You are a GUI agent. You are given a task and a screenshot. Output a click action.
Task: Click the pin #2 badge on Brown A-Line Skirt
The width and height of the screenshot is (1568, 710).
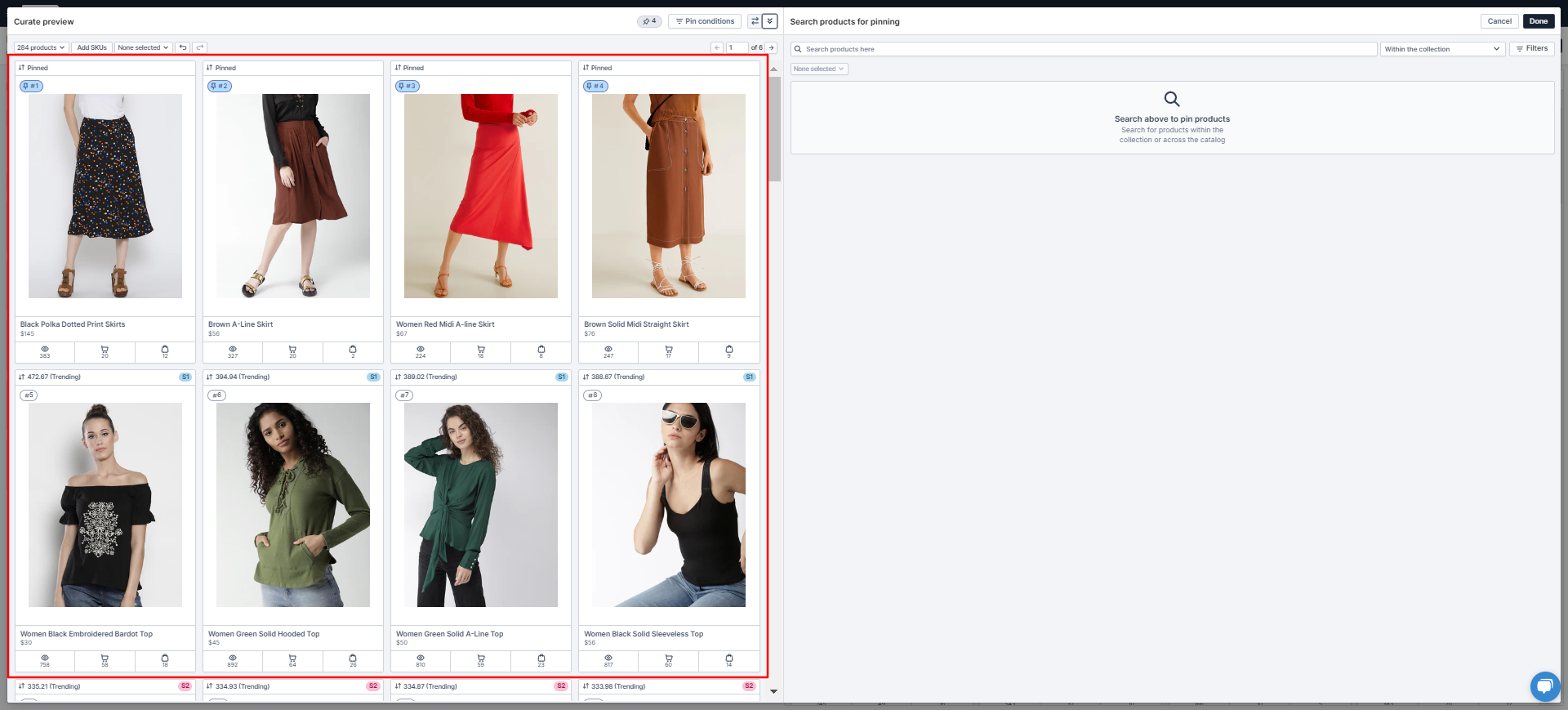pos(219,86)
